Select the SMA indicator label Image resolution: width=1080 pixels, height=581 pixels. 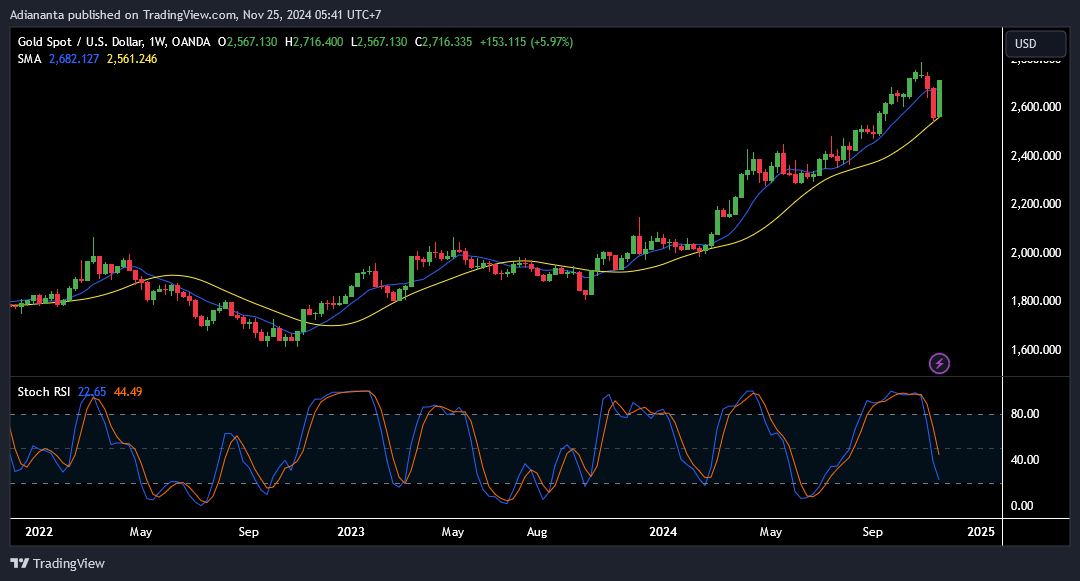click(30, 59)
